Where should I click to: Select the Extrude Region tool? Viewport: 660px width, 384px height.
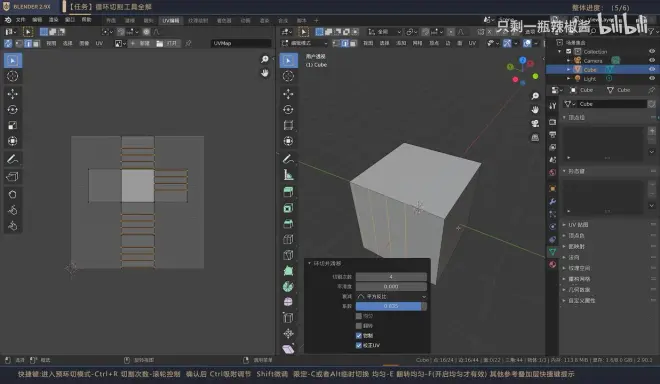tap(288, 192)
